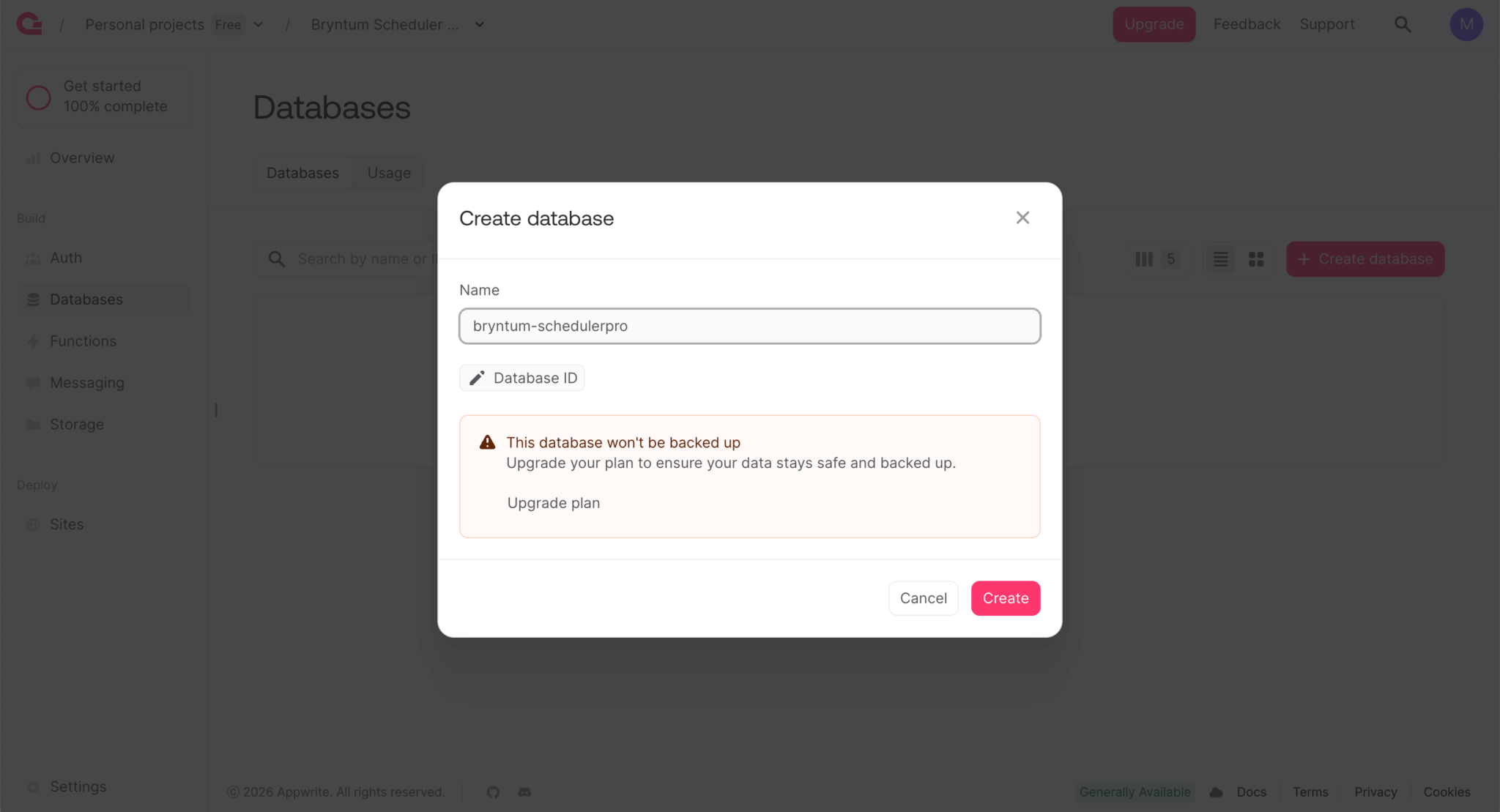Click the database Name input field

749,326
